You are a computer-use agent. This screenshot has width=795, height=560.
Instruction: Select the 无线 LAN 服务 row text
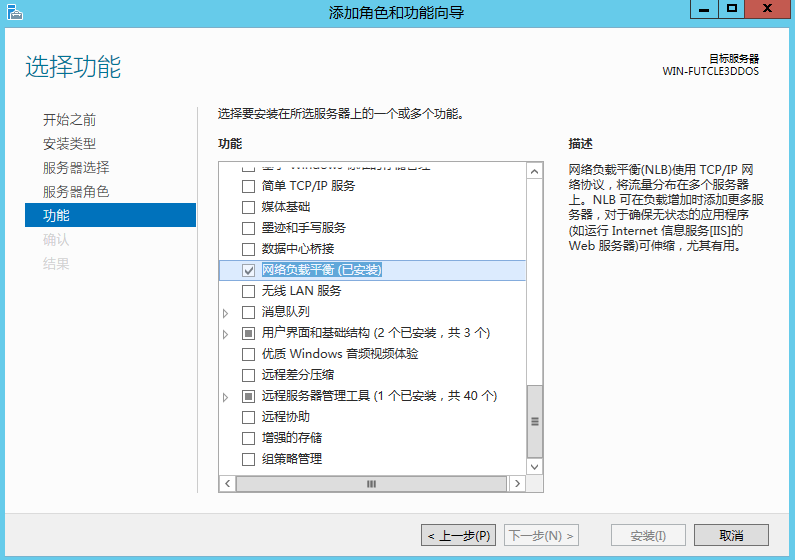[302, 291]
